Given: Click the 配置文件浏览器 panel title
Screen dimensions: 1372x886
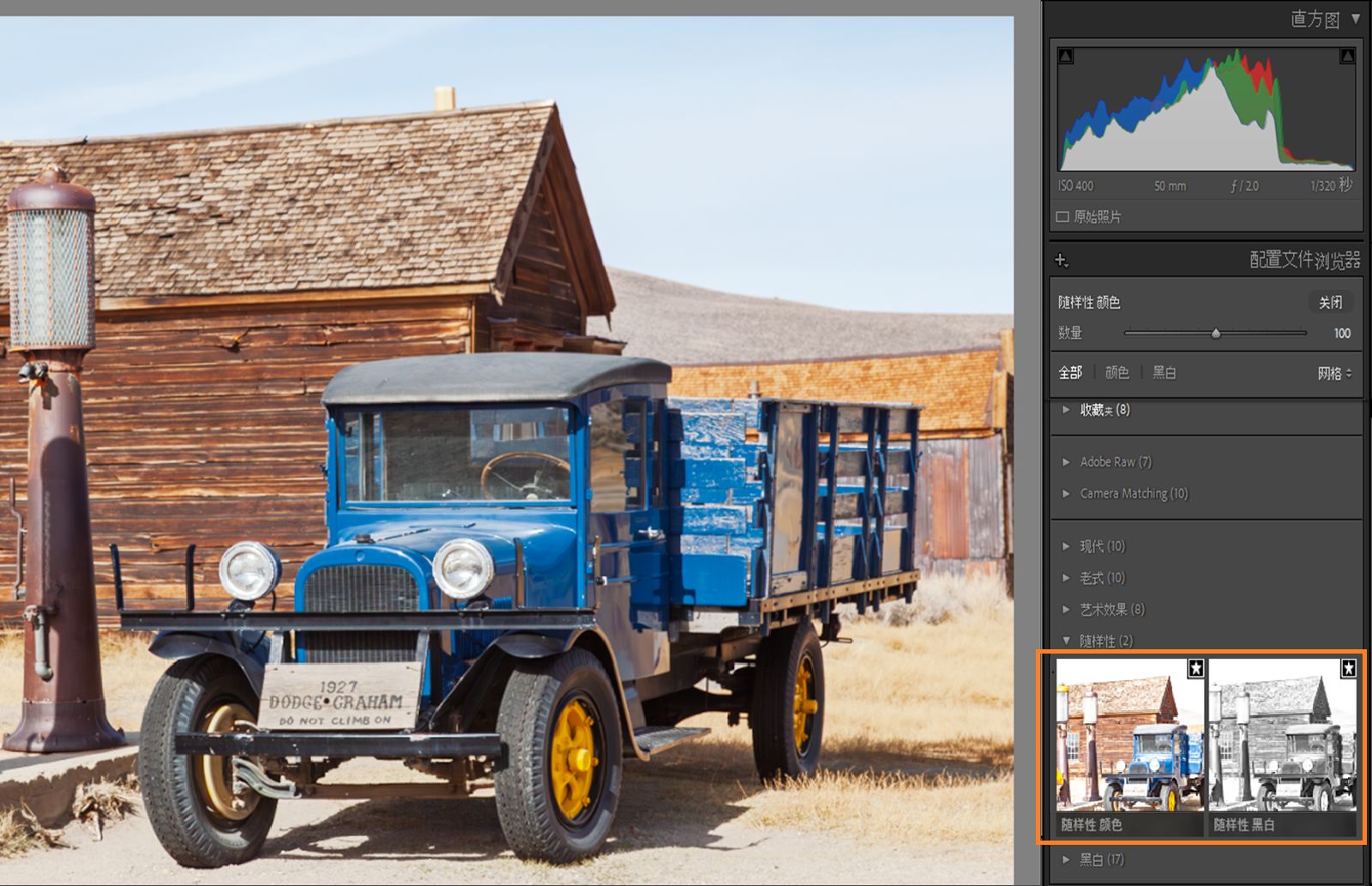Looking at the screenshot, I should click(1304, 260).
